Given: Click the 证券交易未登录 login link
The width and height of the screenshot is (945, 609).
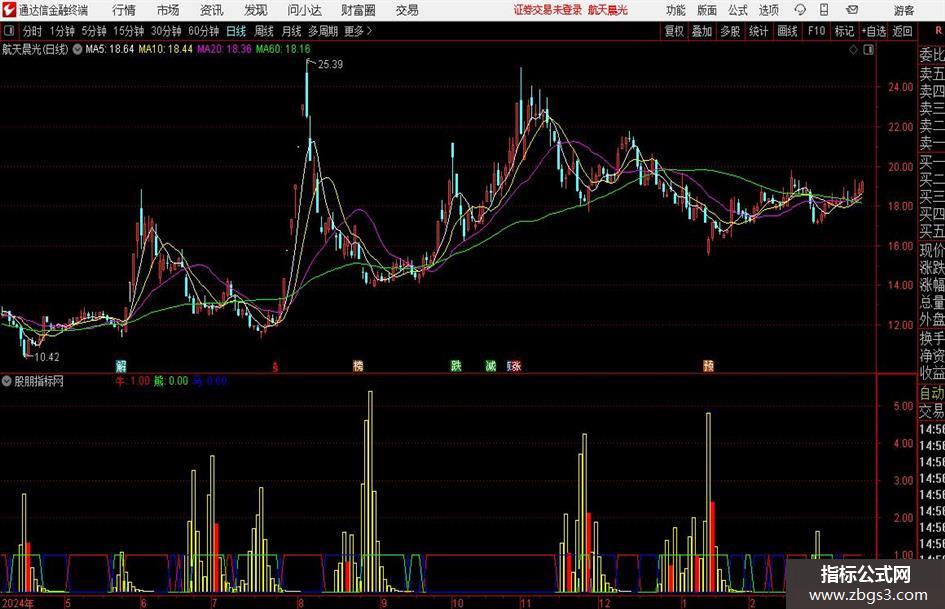Looking at the screenshot, I should click(548, 10).
